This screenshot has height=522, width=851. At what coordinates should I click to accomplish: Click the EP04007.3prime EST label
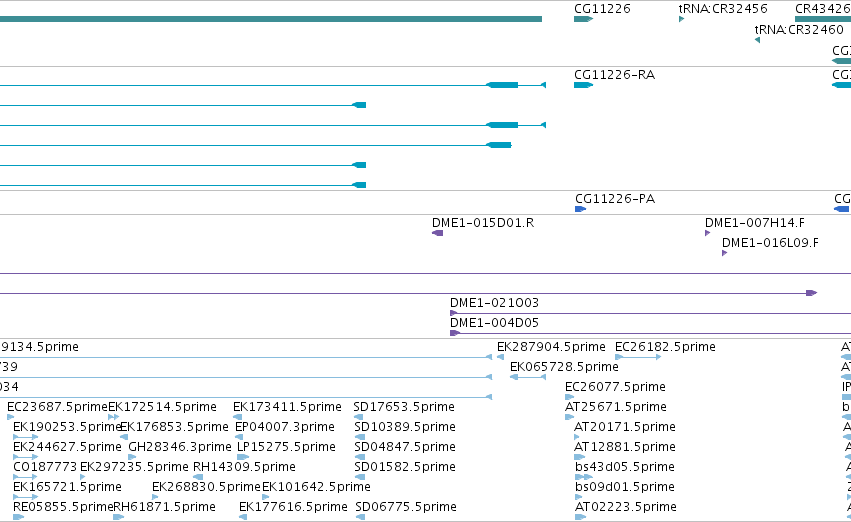pyautogui.click(x=284, y=427)
